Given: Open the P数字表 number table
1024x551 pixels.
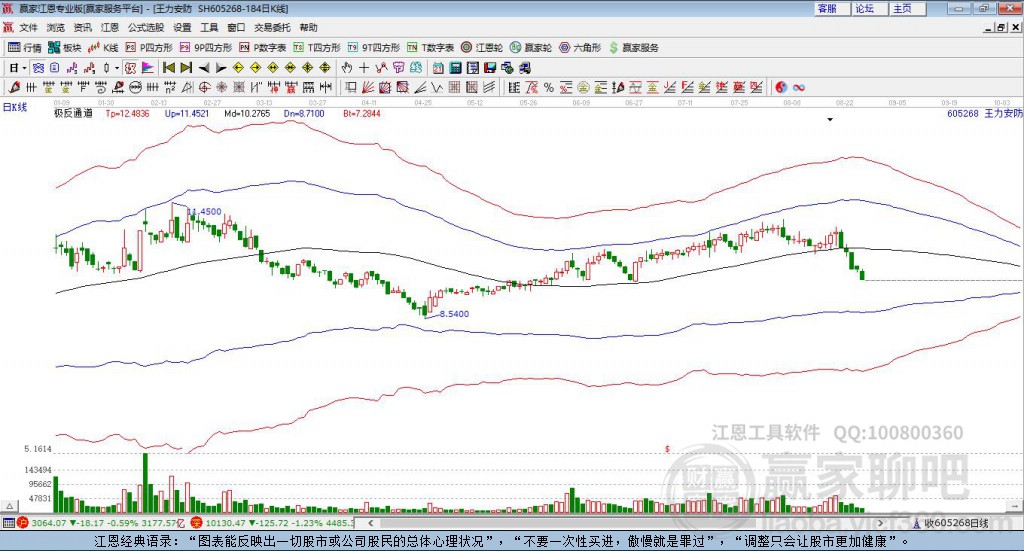Looking at the screenshot, I should (x=263, y=48).
